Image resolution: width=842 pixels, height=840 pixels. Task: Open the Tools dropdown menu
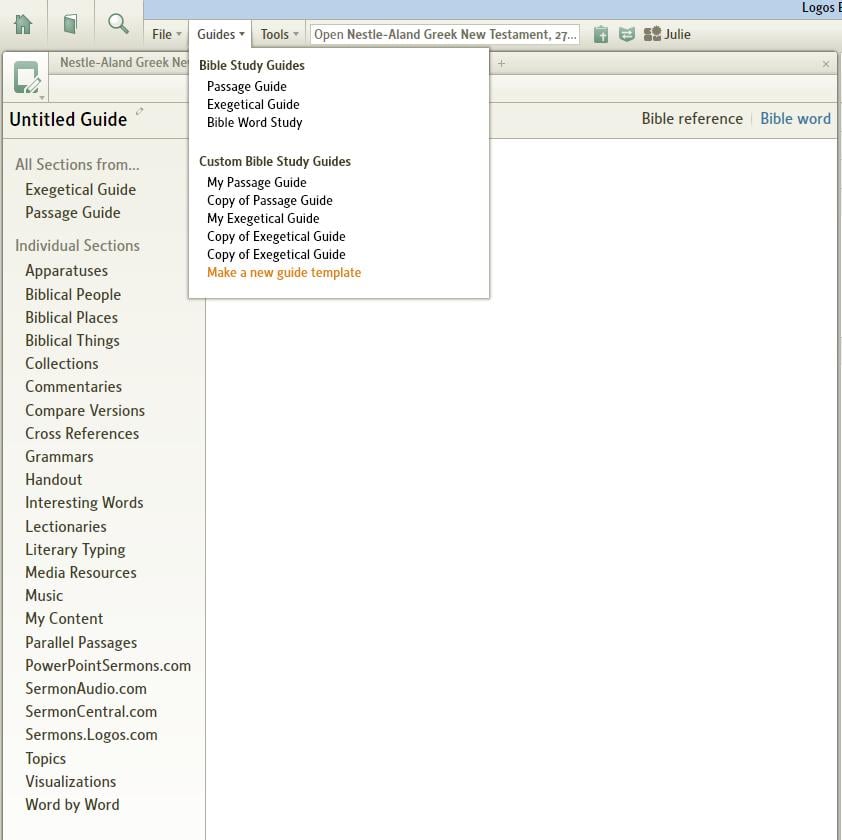pyautogui.click(x=279, y=34)
